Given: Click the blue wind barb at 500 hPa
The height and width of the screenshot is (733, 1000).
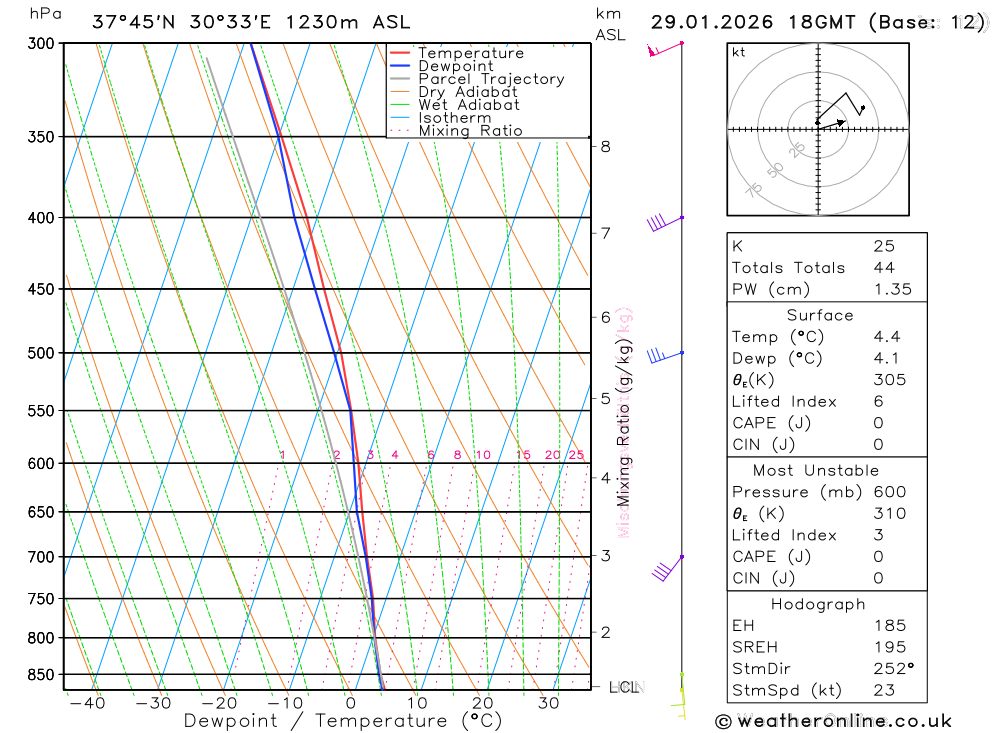Looking at the screenshot, I should [x=665, y=356].
